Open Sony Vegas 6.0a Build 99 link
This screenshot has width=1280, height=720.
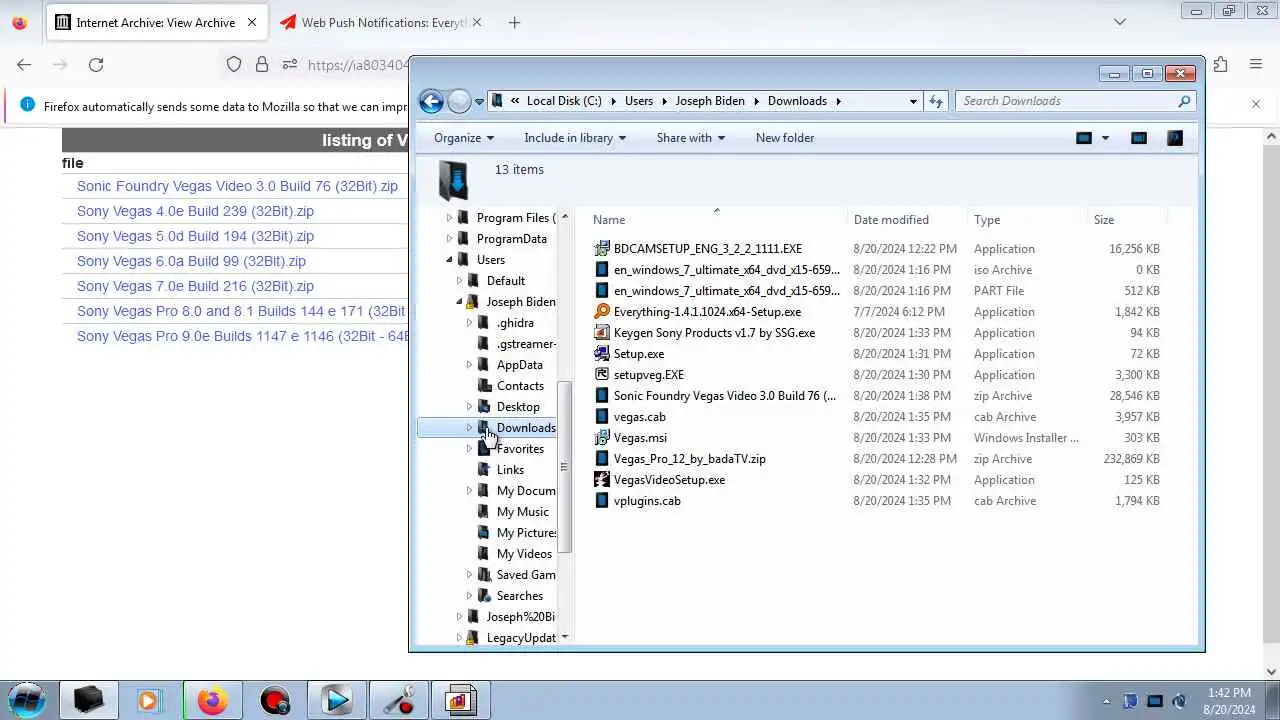191,261
